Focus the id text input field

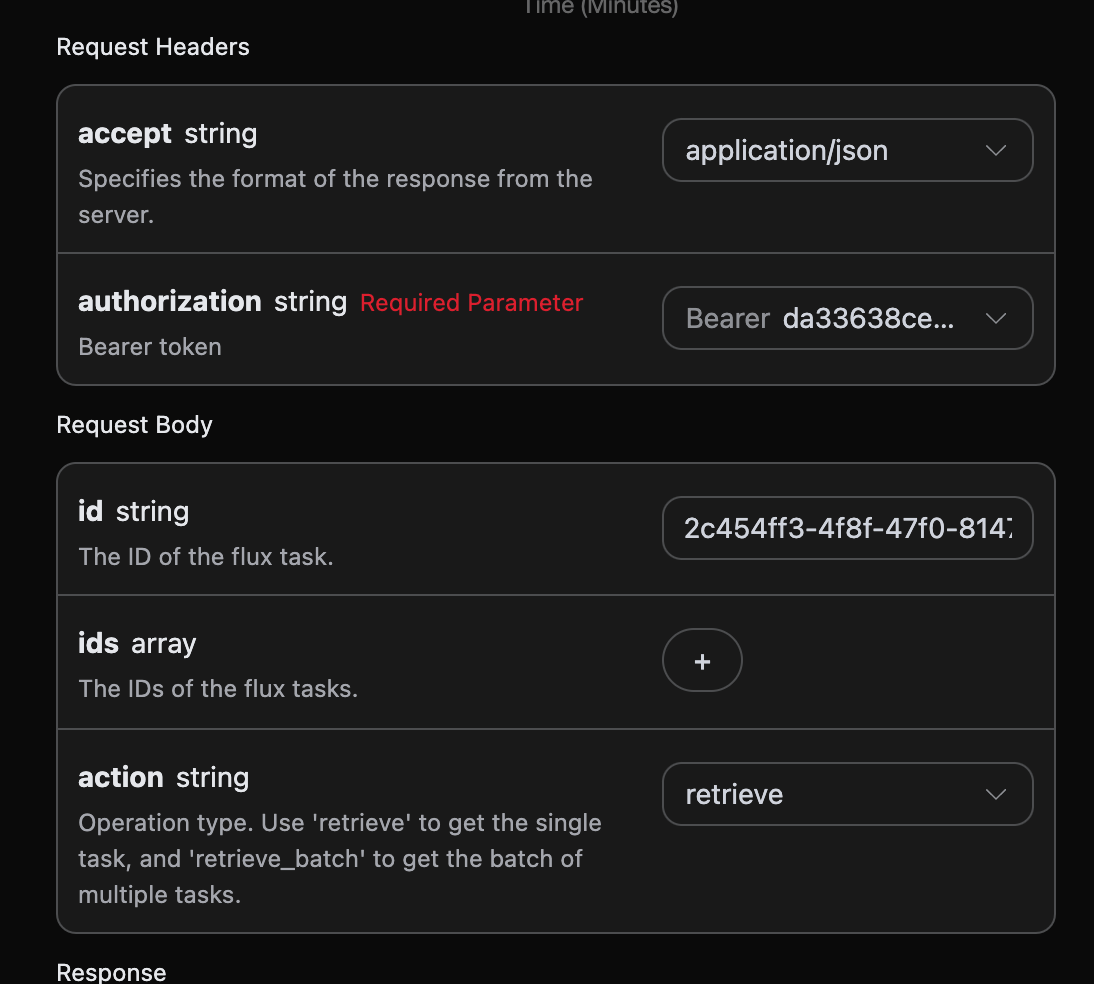[846, 528]
